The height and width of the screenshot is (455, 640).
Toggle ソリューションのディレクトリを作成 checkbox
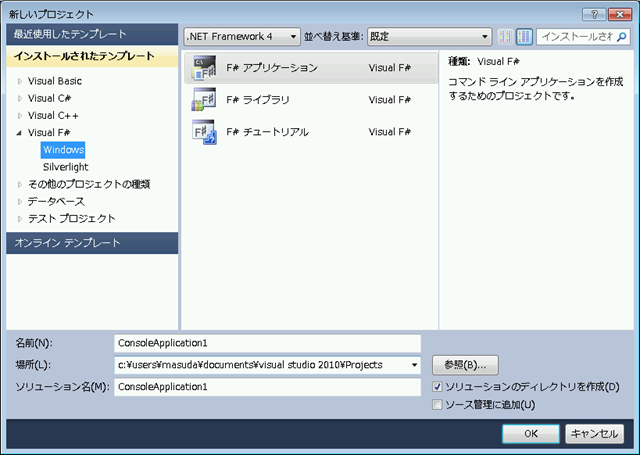(x=438, y=387)
